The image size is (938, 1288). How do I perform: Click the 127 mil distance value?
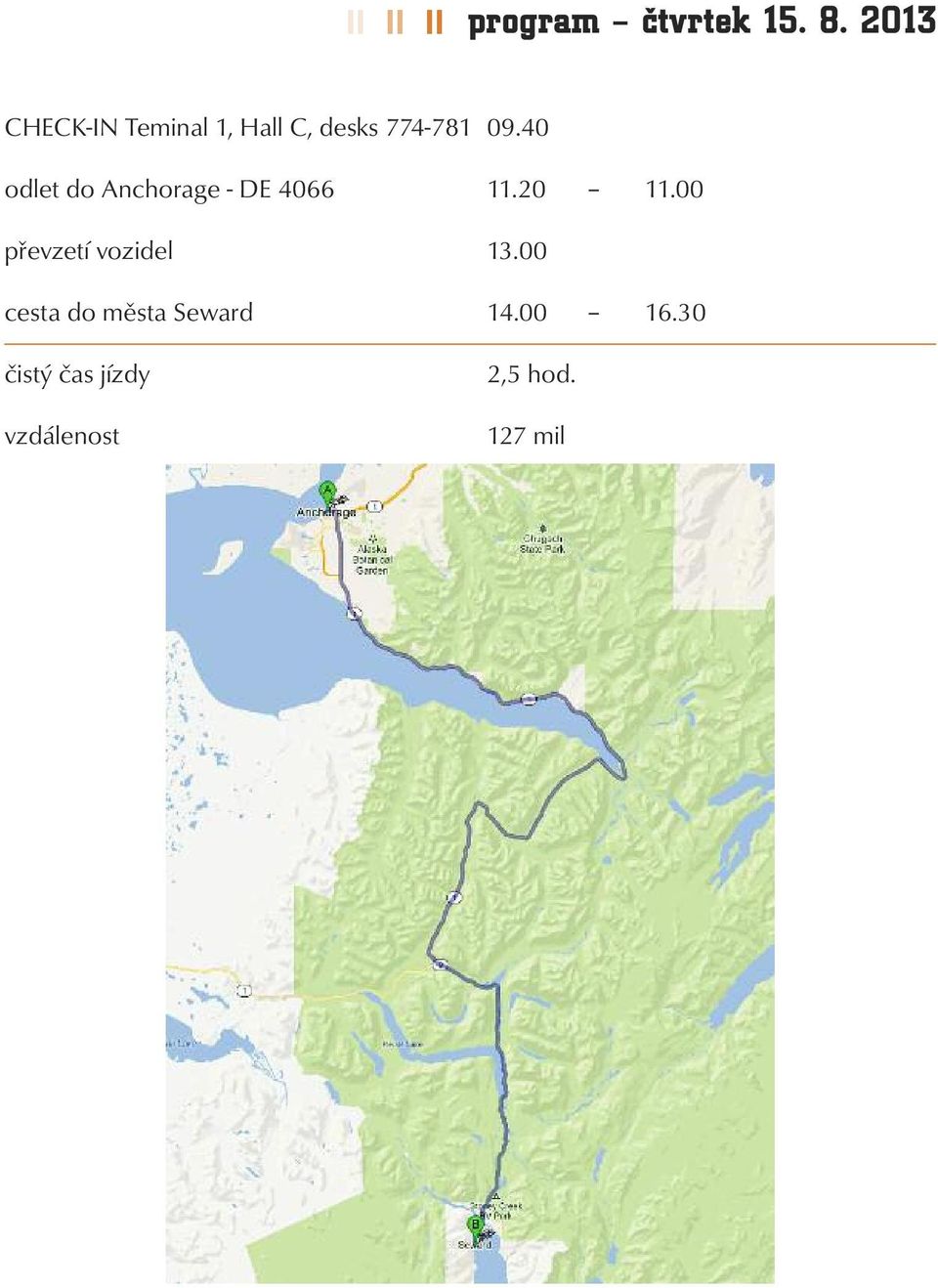tap(527, 436)
